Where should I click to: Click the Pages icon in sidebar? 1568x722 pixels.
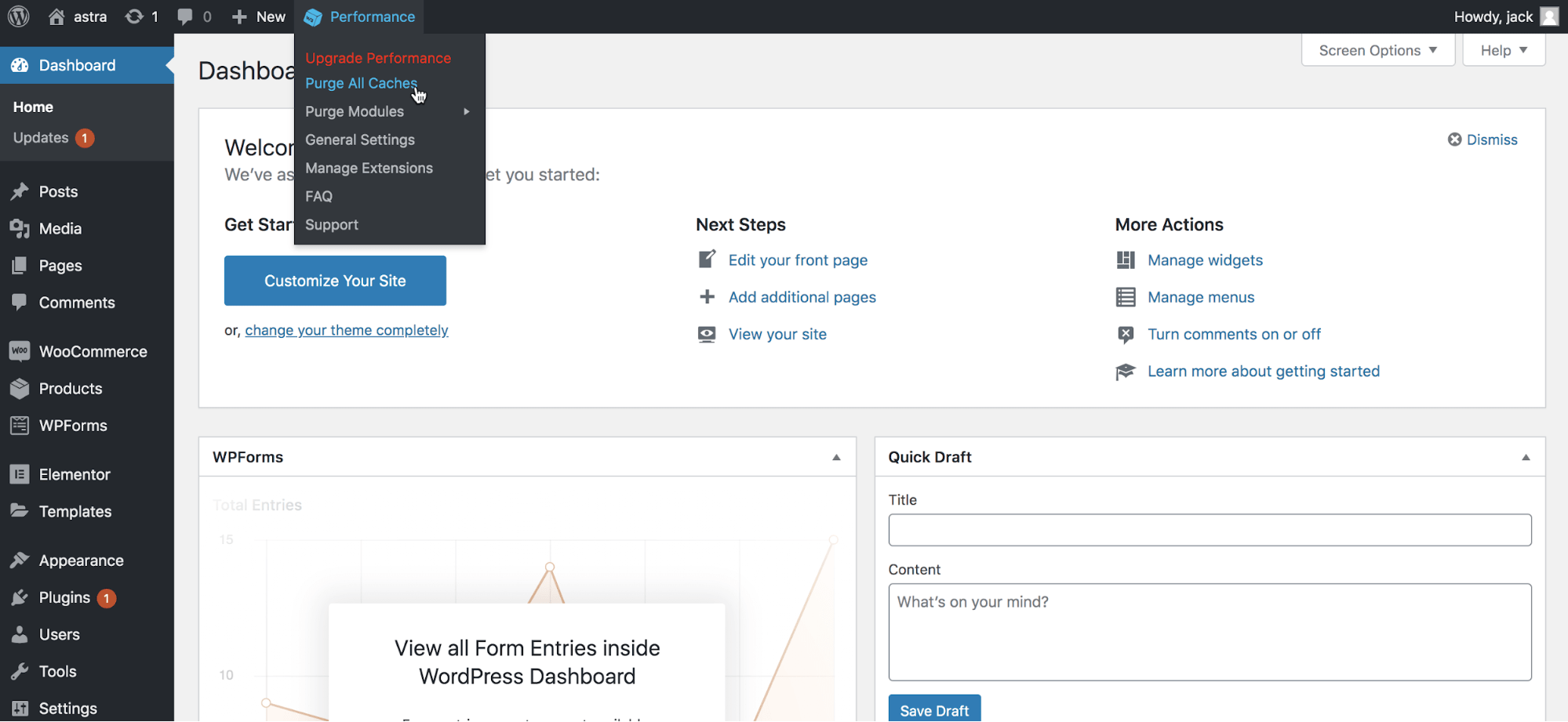(20, 266)
